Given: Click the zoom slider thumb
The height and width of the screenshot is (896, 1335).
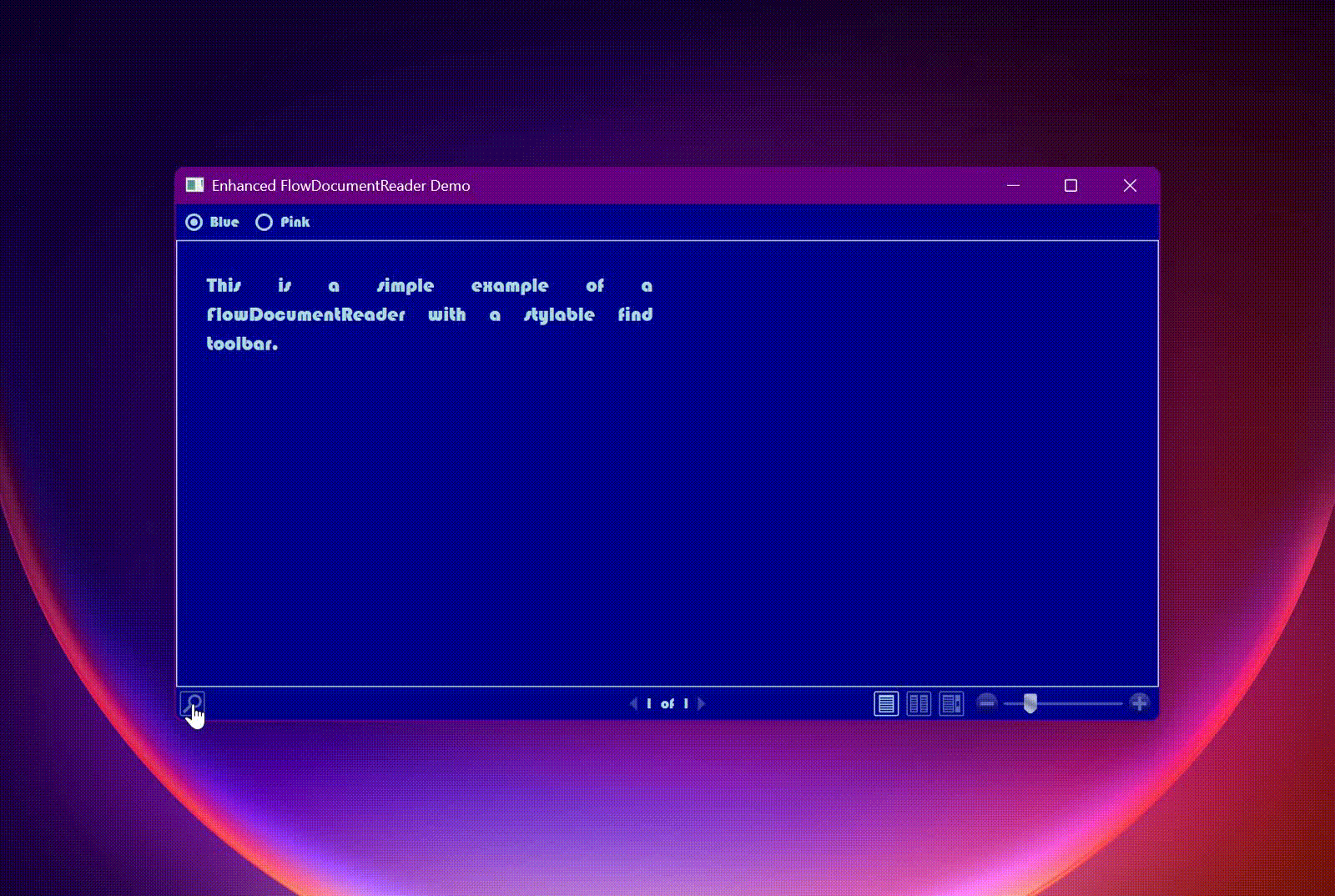Looking at the screenshot, I should click(x=1030, y=703).
